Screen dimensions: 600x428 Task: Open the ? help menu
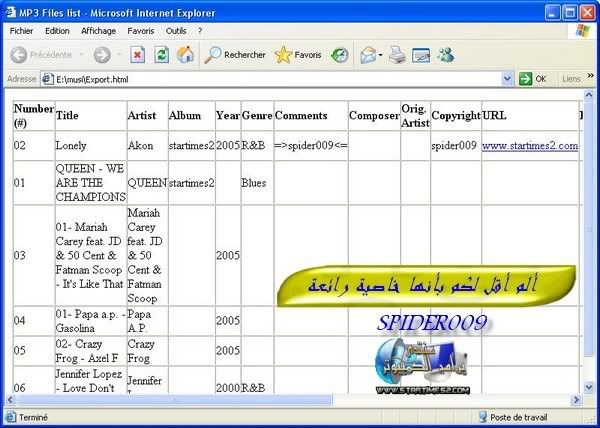pos(200,31)
